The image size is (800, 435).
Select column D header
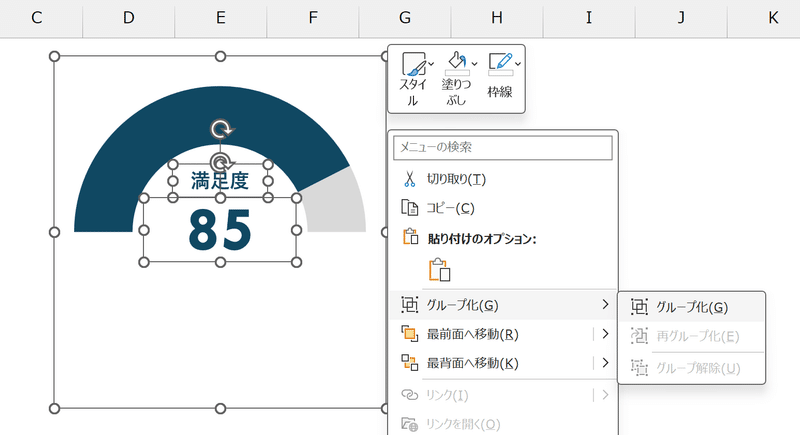tap(129, 18)
